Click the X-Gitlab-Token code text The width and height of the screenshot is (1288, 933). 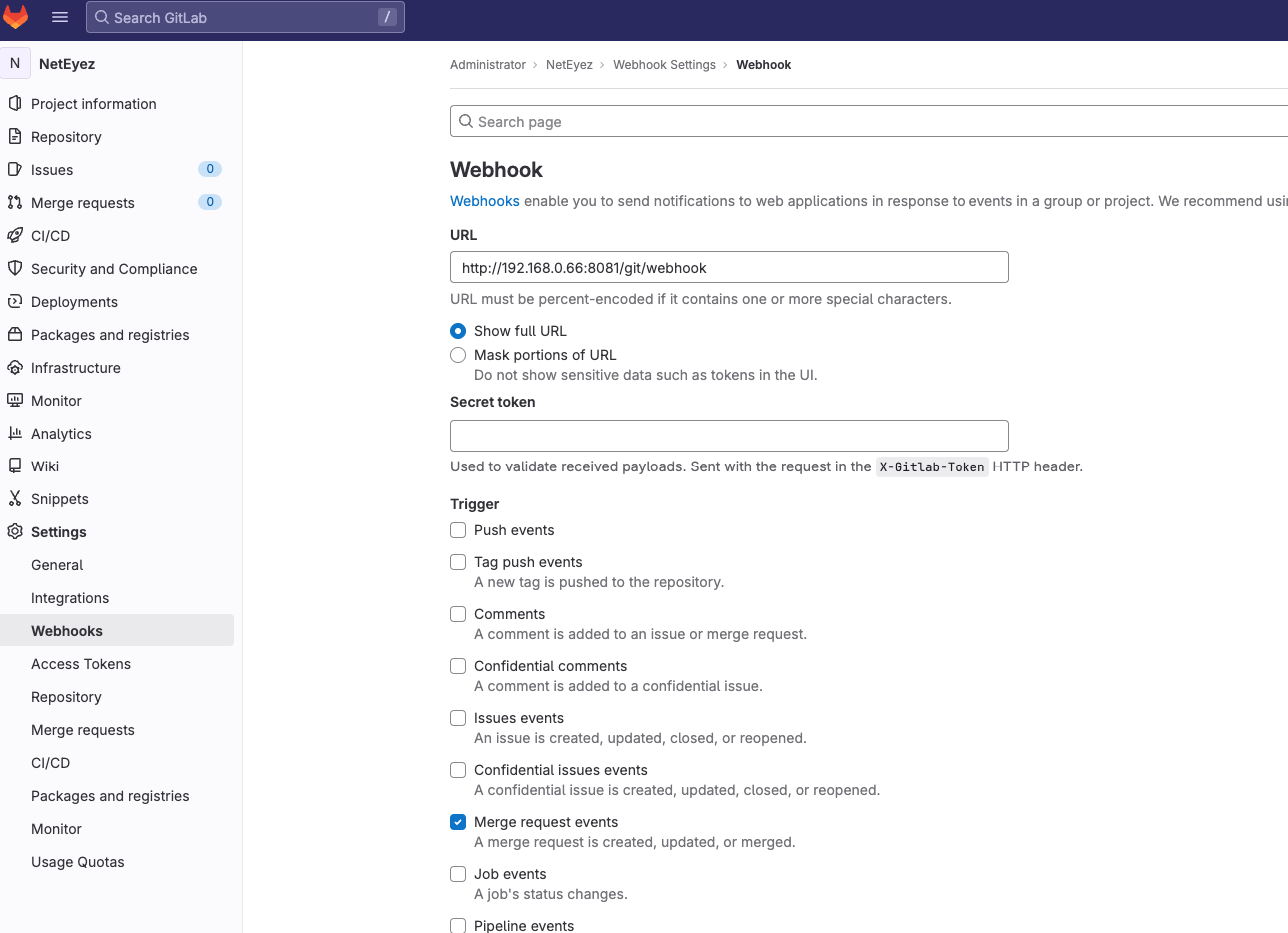click(x=932, y=466)
